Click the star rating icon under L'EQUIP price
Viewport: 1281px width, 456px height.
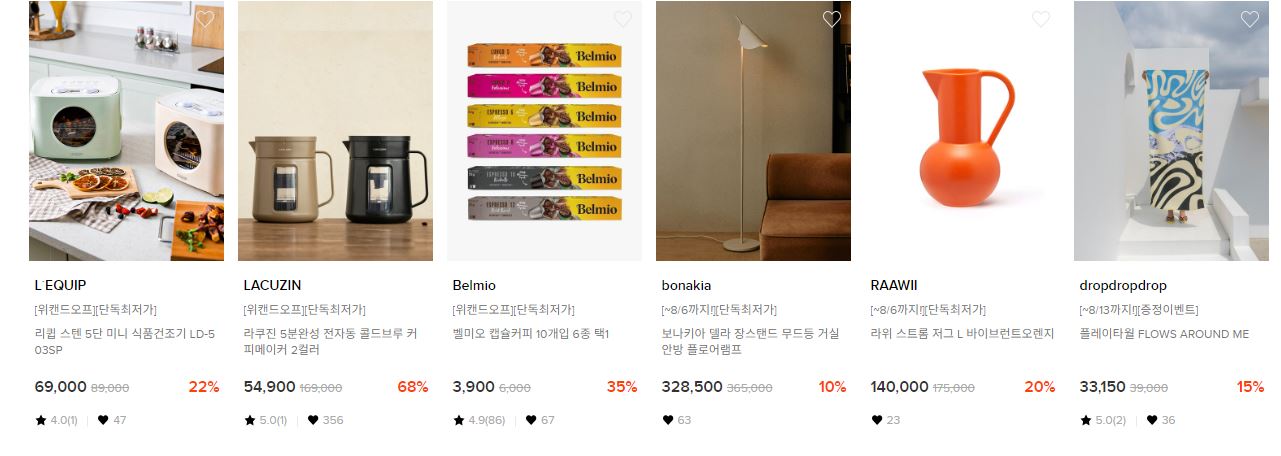pos(40,420)
